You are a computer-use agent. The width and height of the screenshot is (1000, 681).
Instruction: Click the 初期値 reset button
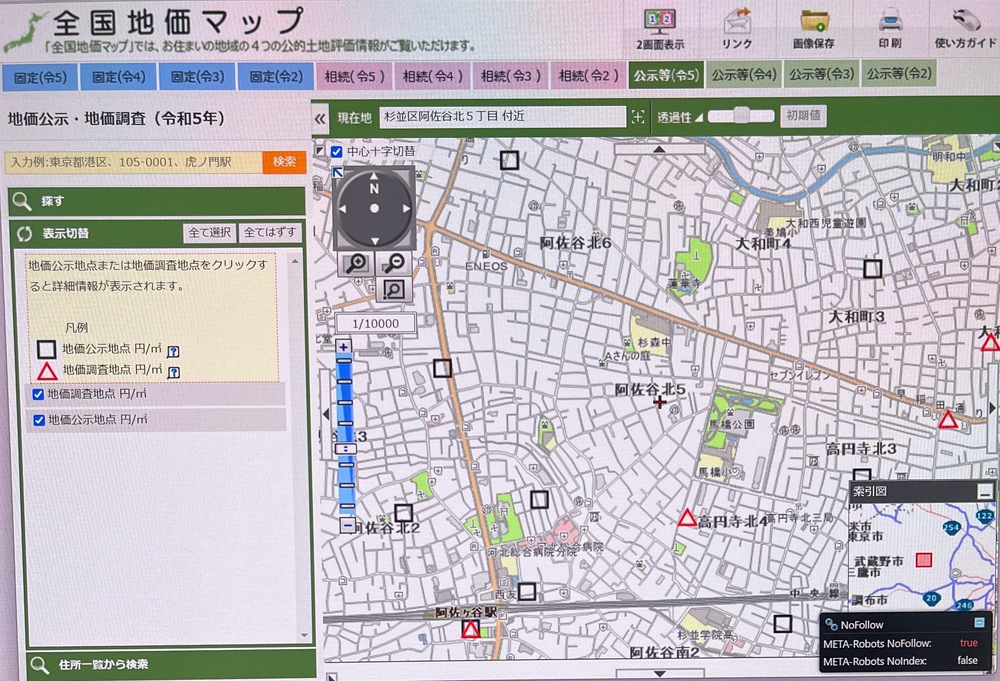pos(803,116)
